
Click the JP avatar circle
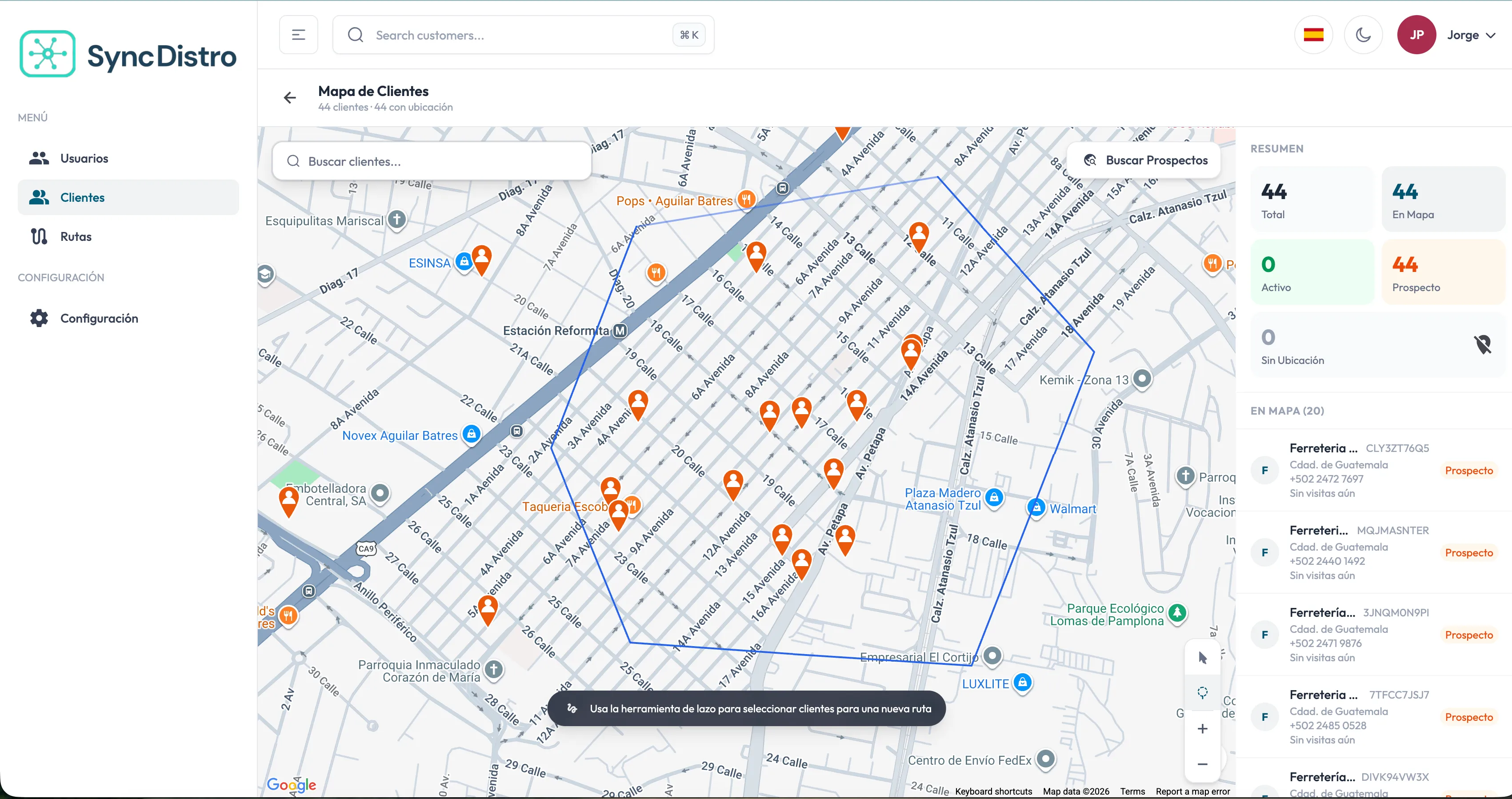click(x=1416, y=35)
